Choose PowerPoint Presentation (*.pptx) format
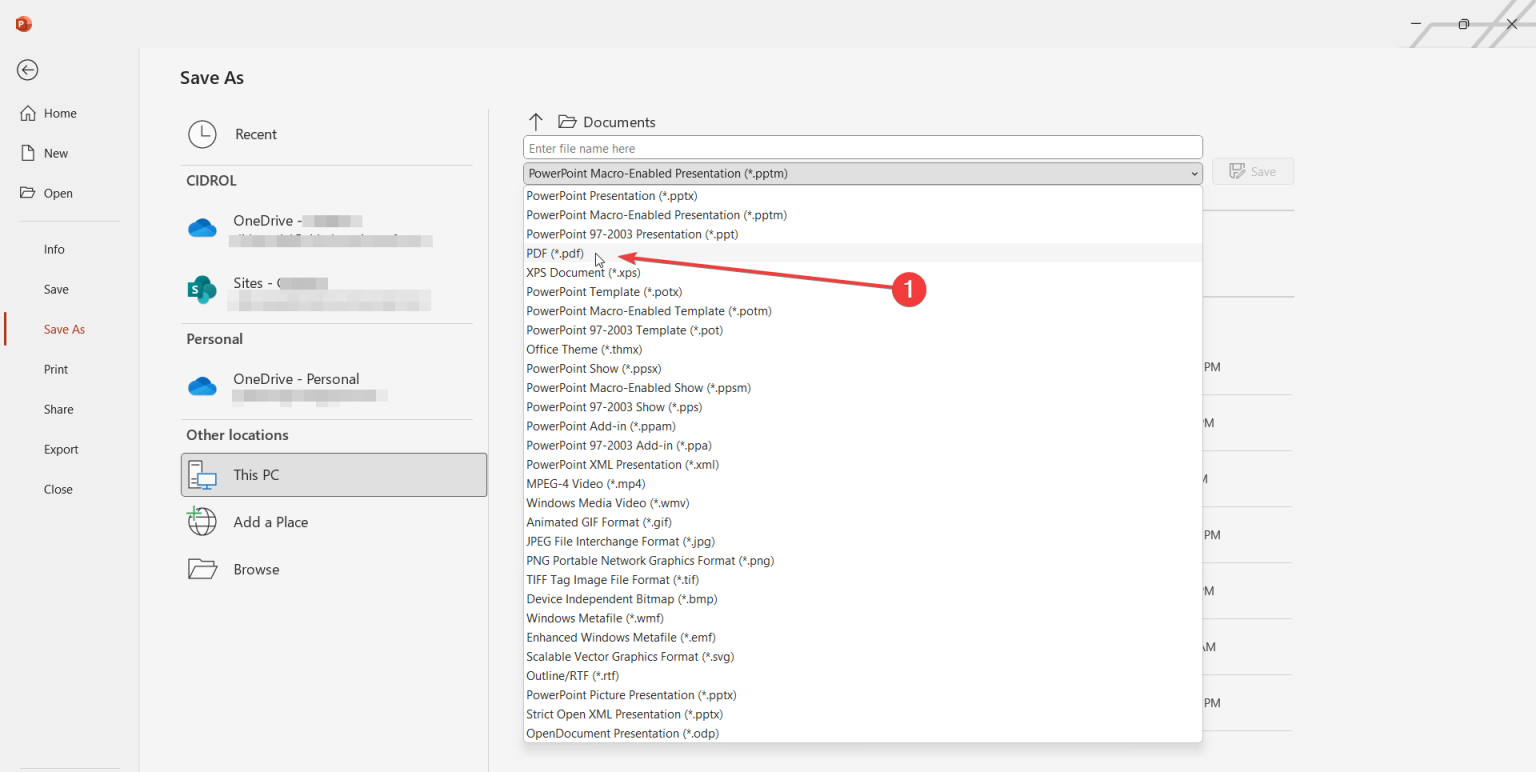Screen dimensions: 1536x772 [862, 196]
